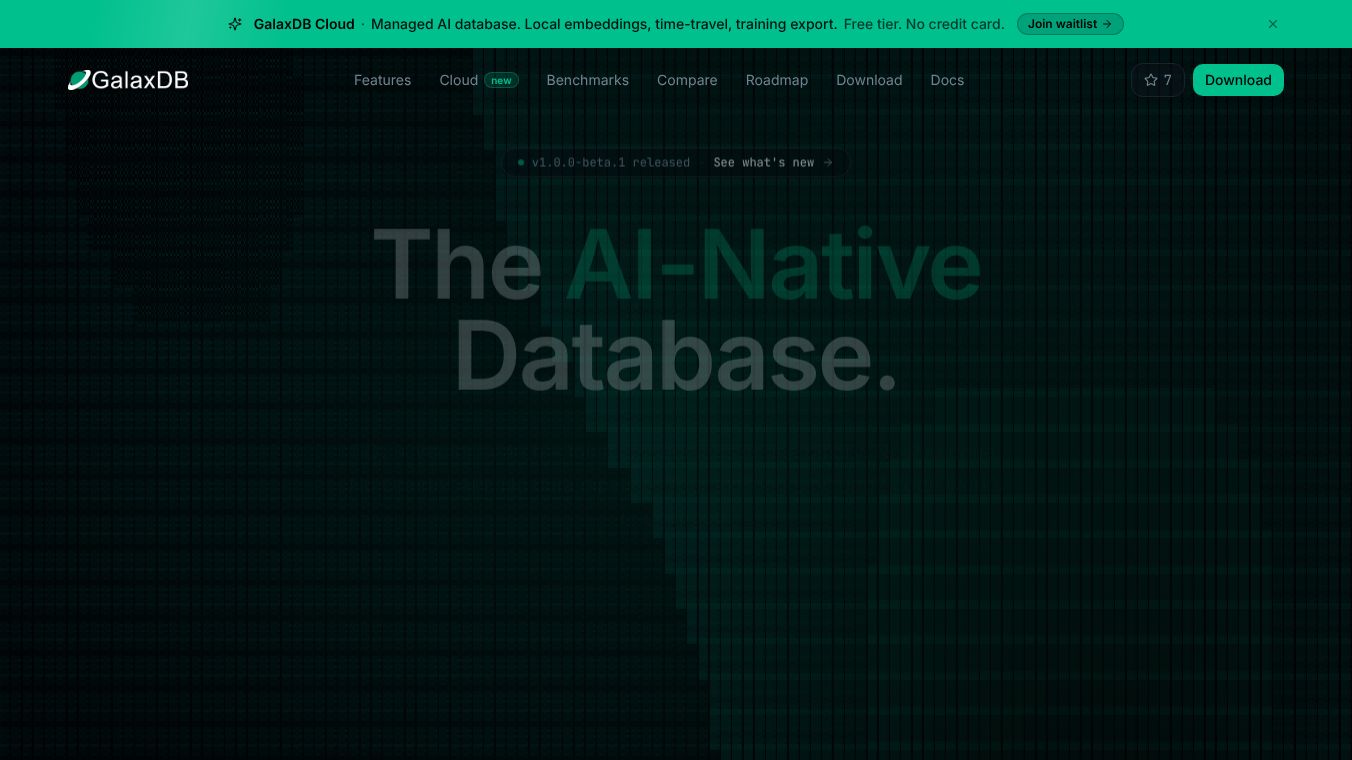Open the Cloud nav link

coord(459,80)
